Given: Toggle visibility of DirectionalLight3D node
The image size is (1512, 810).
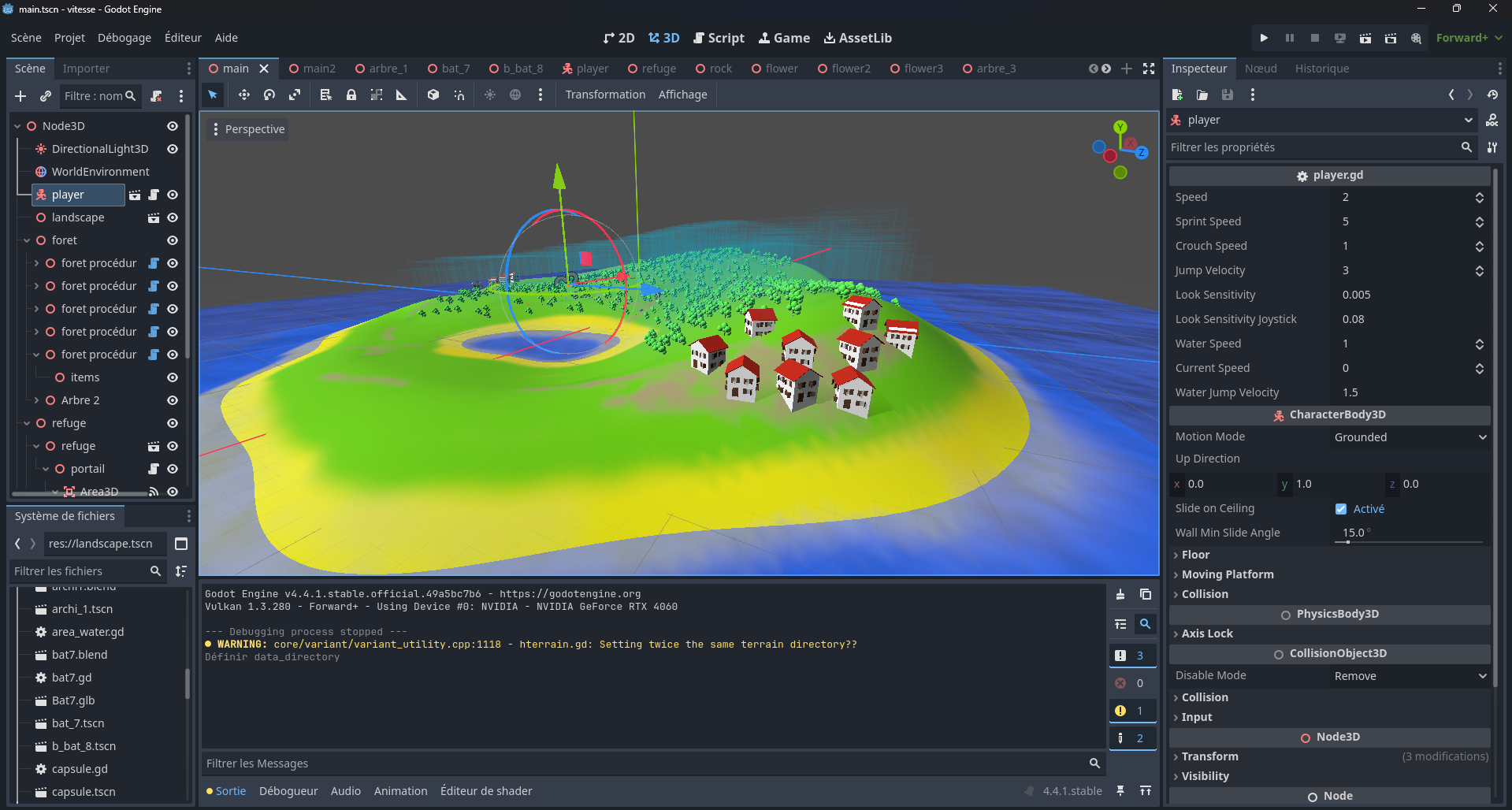Looking at the screenshot, I should click(173, 149).
